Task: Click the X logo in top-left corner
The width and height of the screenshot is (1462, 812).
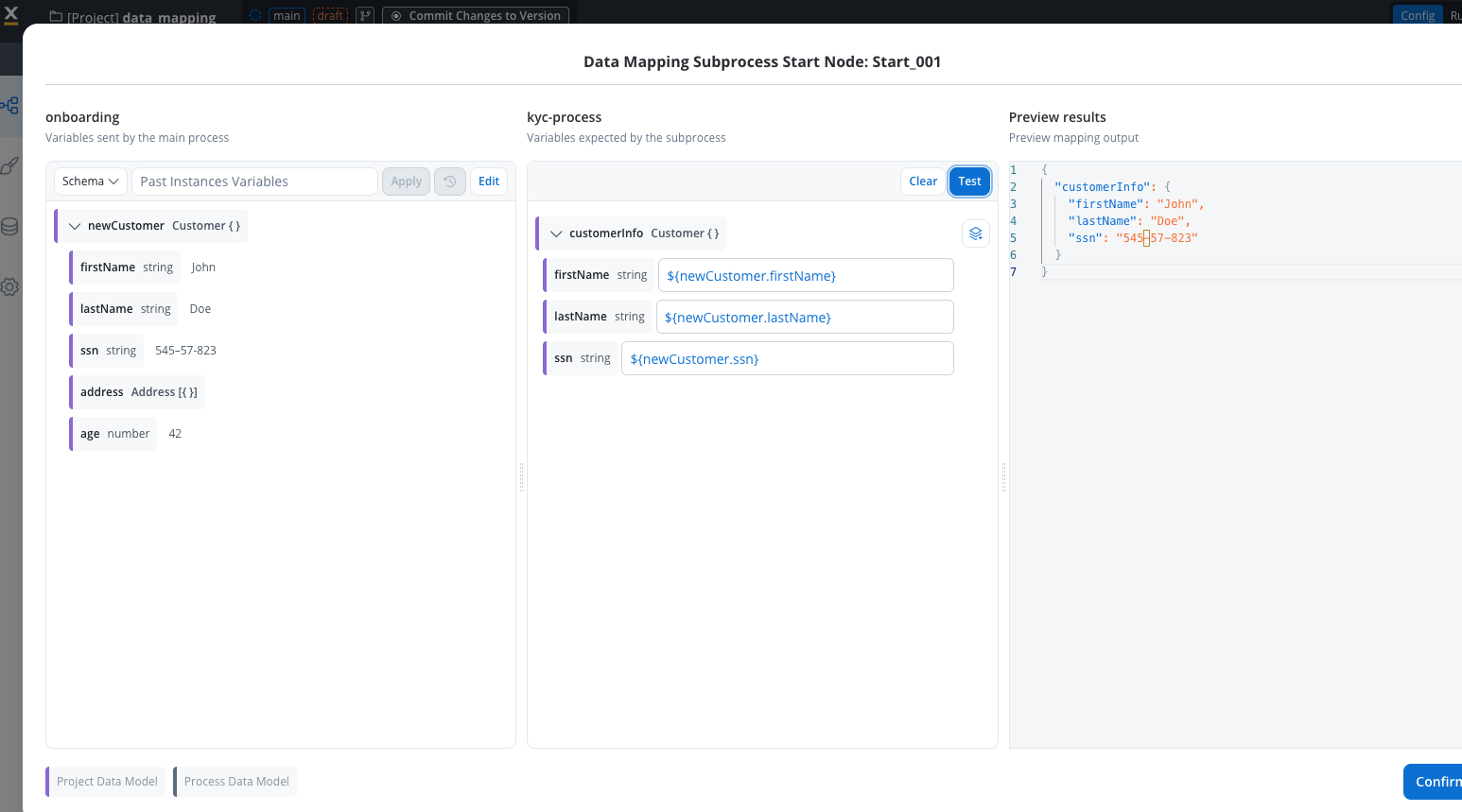Action: tap(11, 14)
